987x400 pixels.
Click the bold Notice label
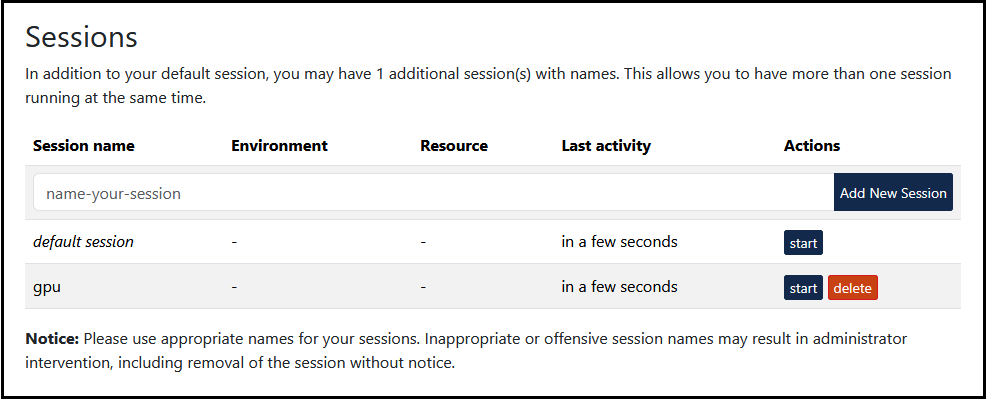(53, 339)
